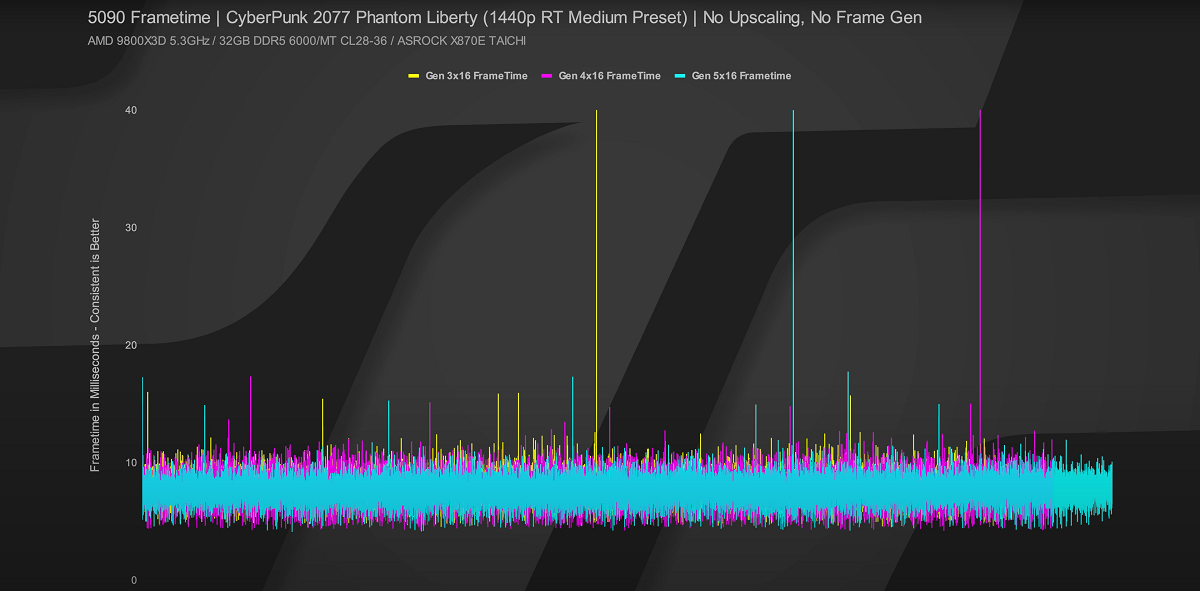Click the y-axis label 'Frametime in Milliseconds'
This screenshot has height=591, width=1200.
95,345
